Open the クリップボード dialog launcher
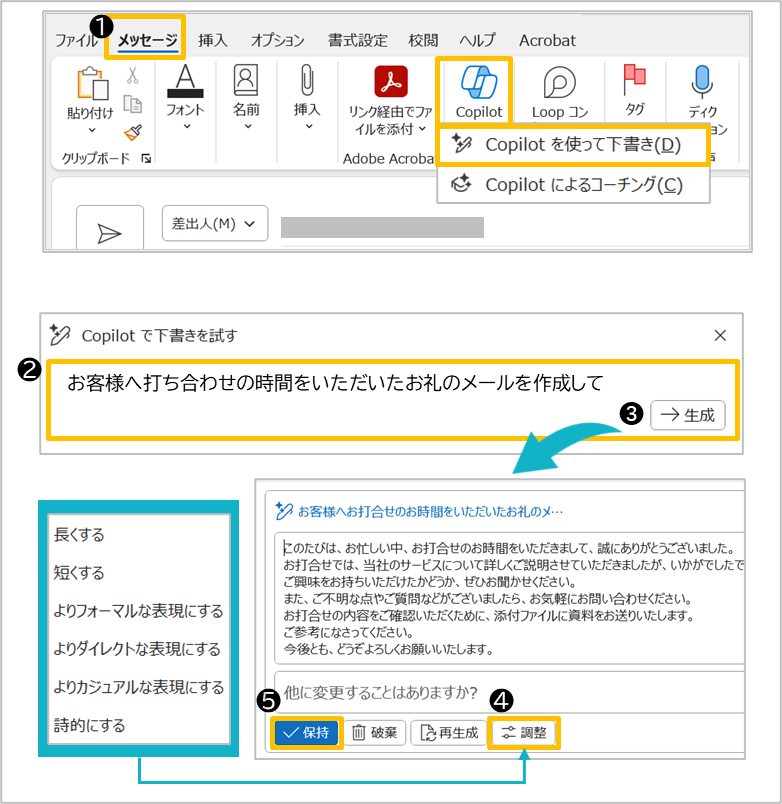The image size is (782, 804). (146, 158)
